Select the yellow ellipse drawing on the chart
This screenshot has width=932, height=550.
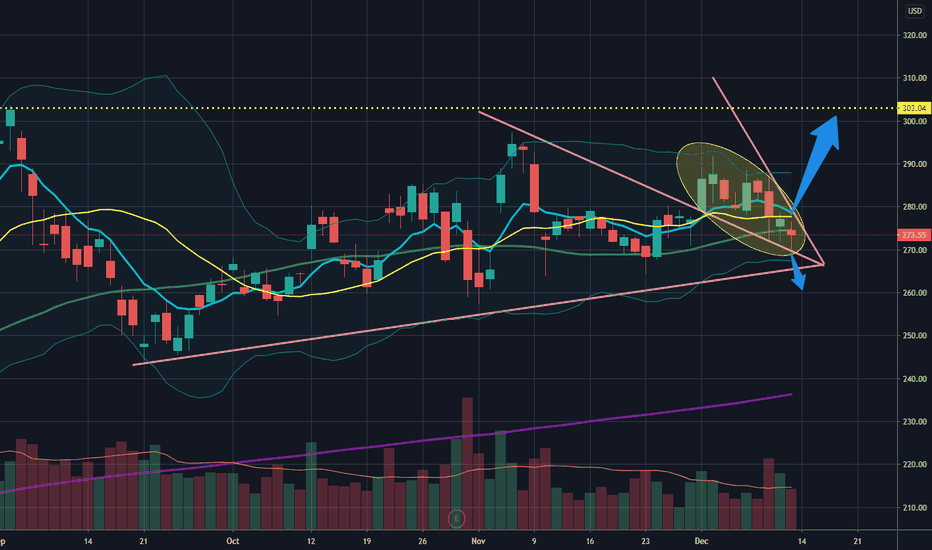pyautogui.click(x=741, y=199)
